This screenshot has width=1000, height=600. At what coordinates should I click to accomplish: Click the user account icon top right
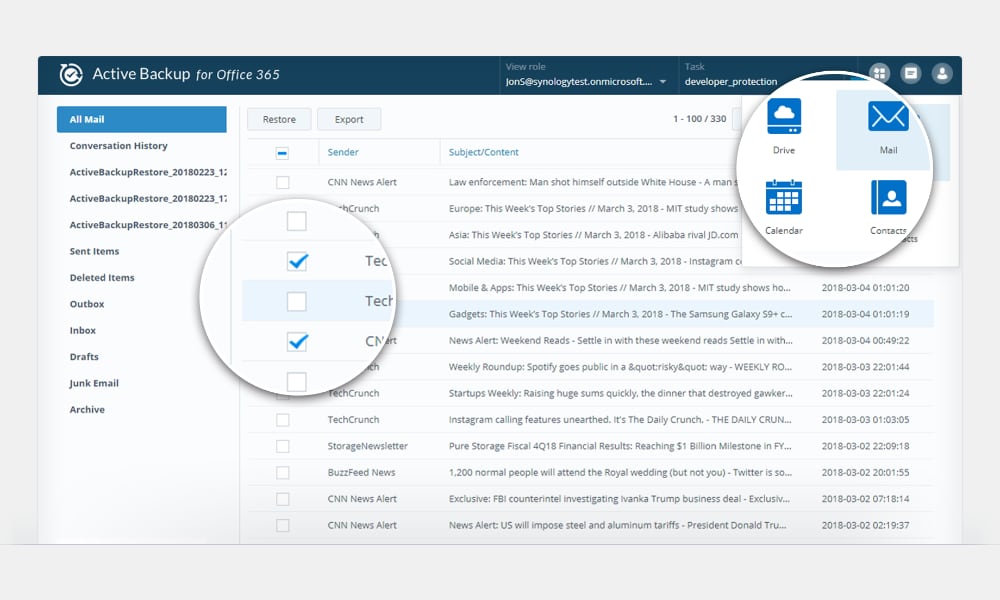point(942,73)
